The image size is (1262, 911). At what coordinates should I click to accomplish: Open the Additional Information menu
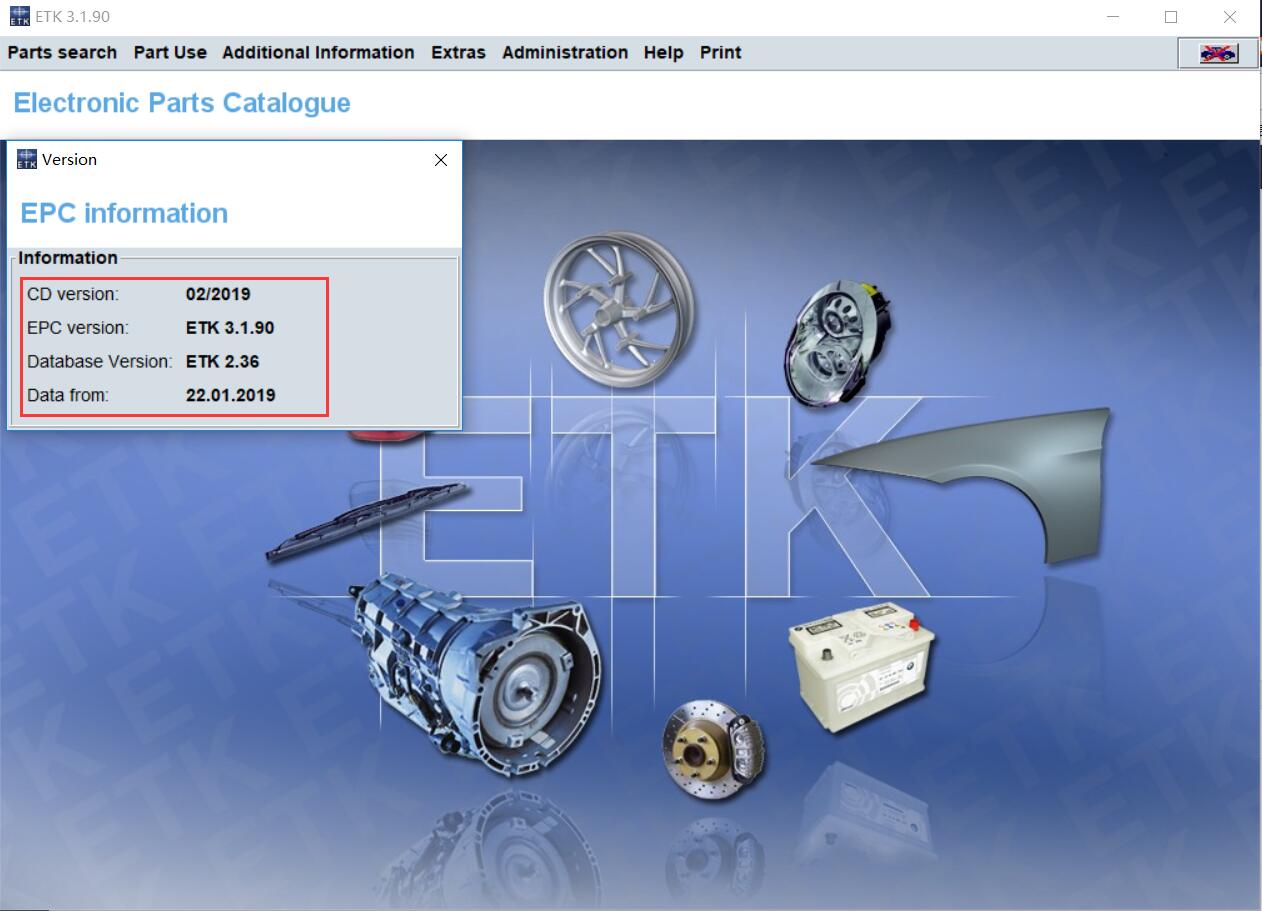[x=318, y=52]
